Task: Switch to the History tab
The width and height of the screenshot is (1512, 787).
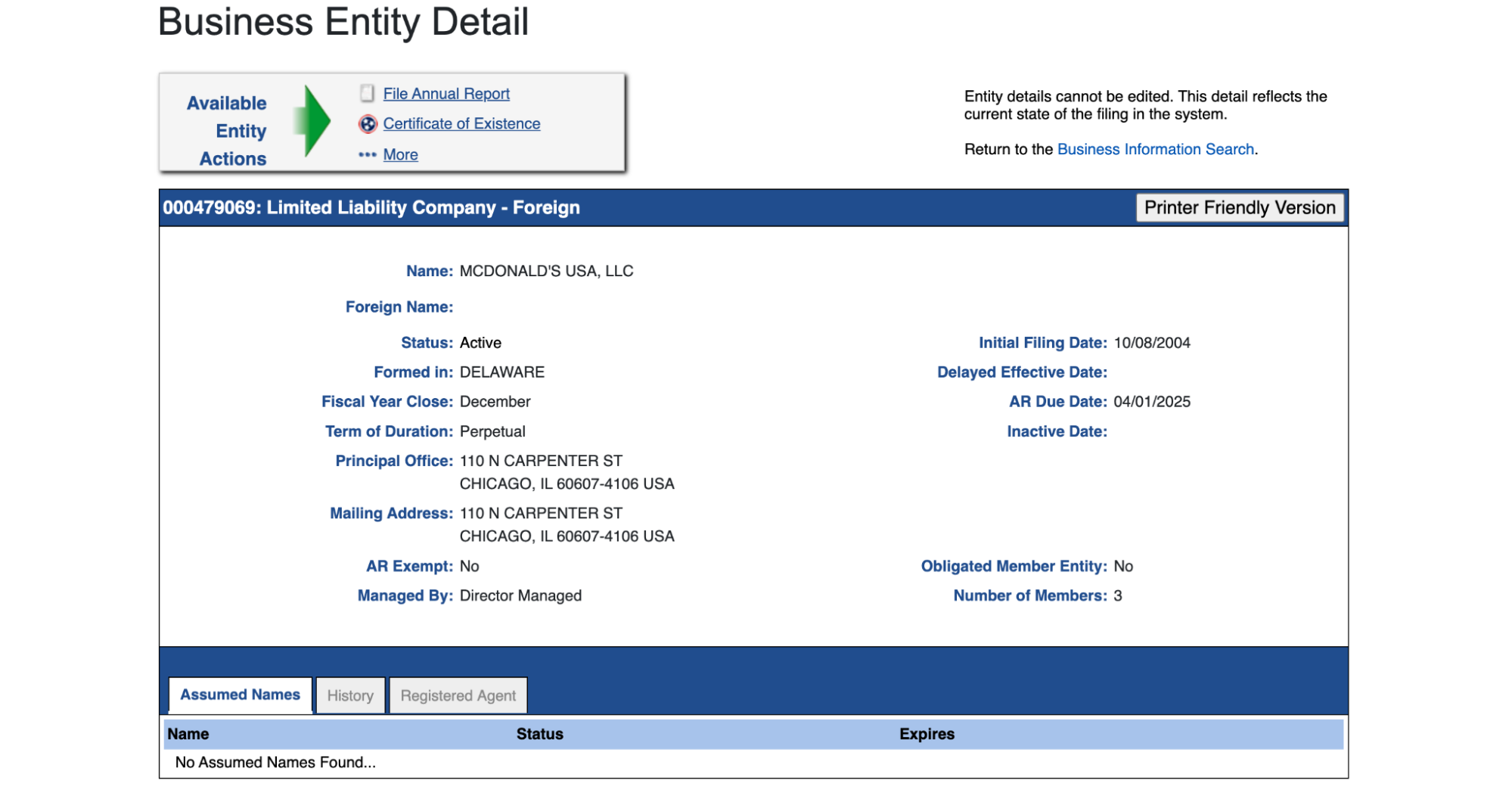Action: pyautogui.click(x=350, y=695)
